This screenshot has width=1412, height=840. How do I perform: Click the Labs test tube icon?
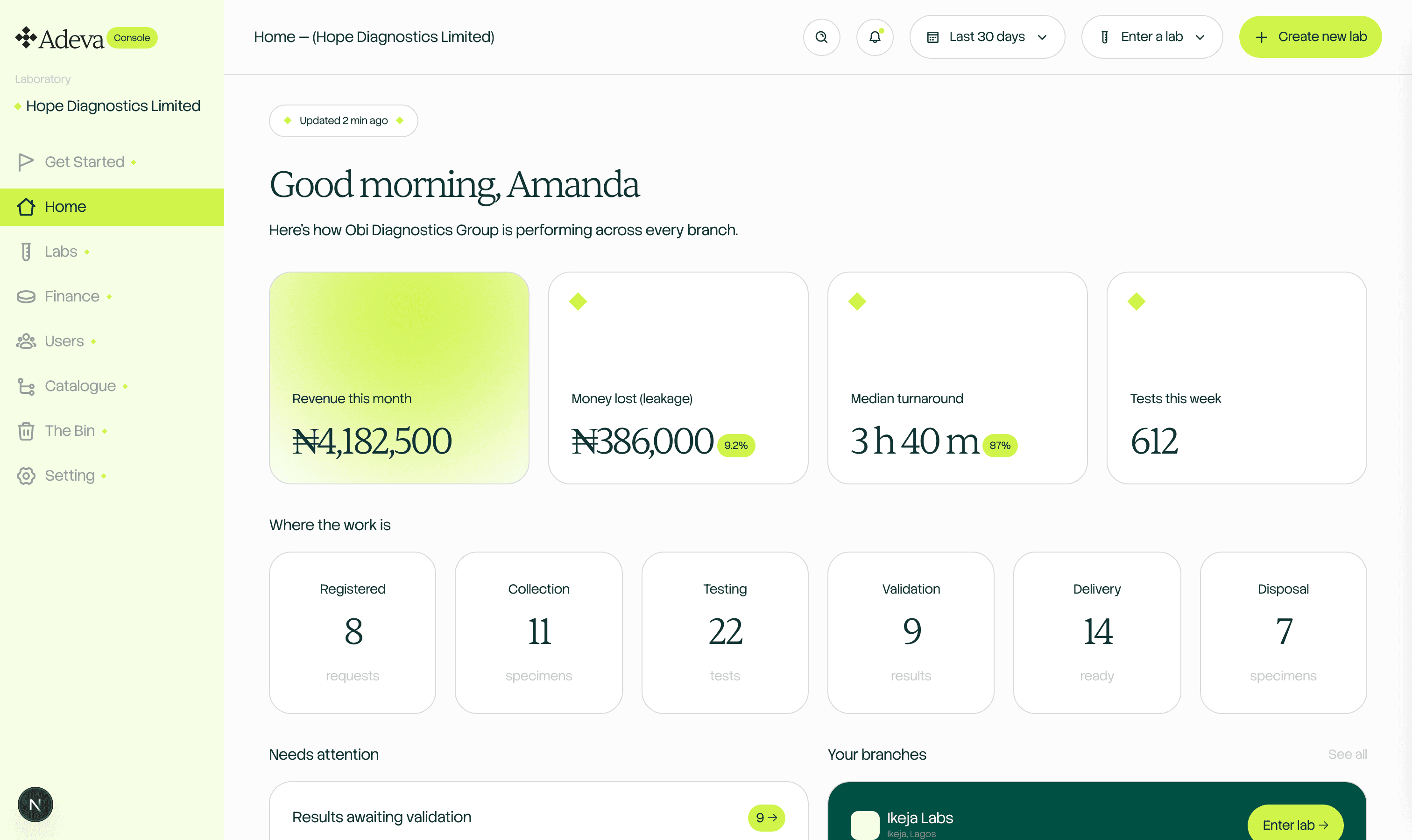(x=26, y=252)
